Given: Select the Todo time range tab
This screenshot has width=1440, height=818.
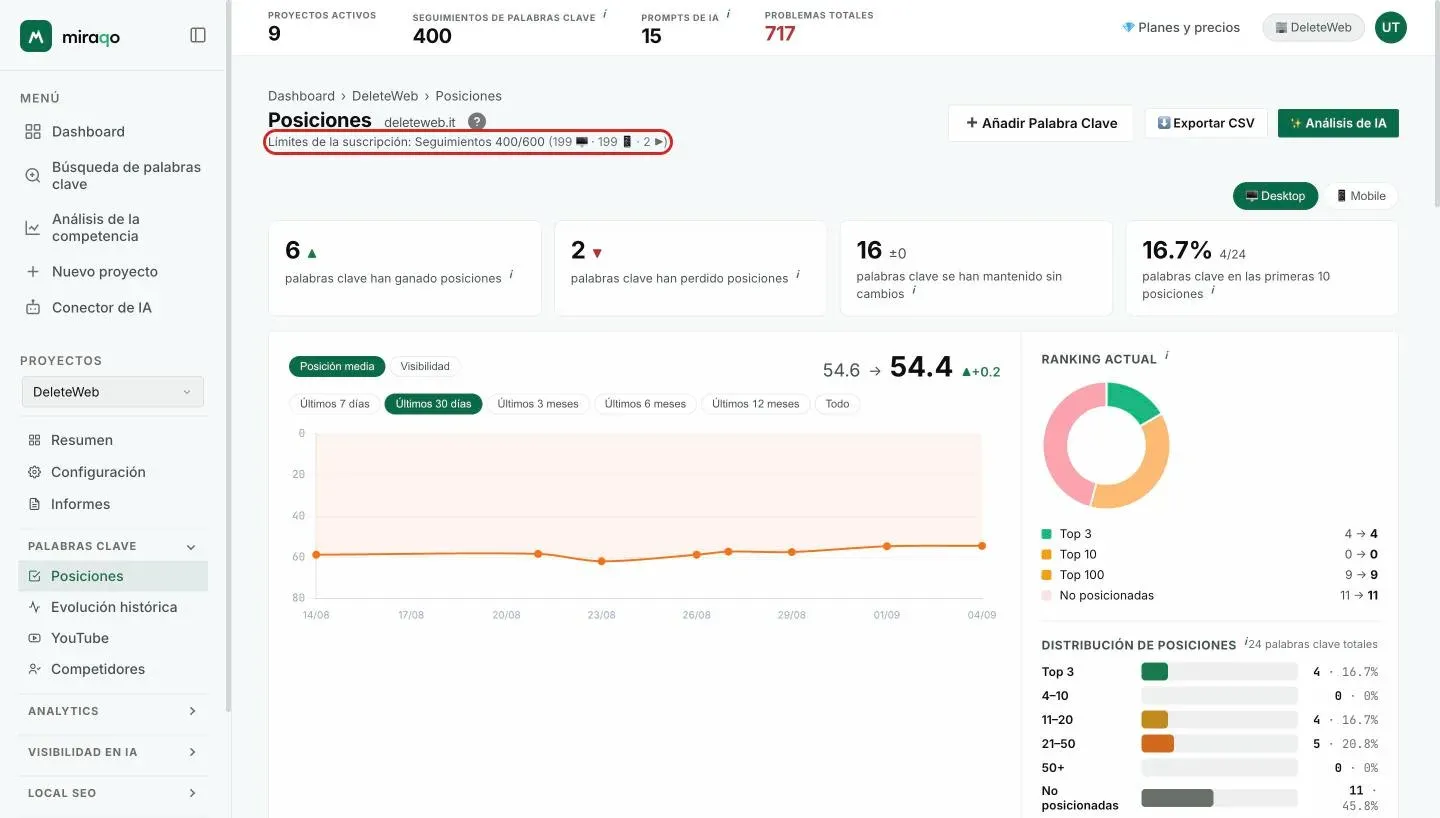Looking at the screenshot, I should (837, 404).
